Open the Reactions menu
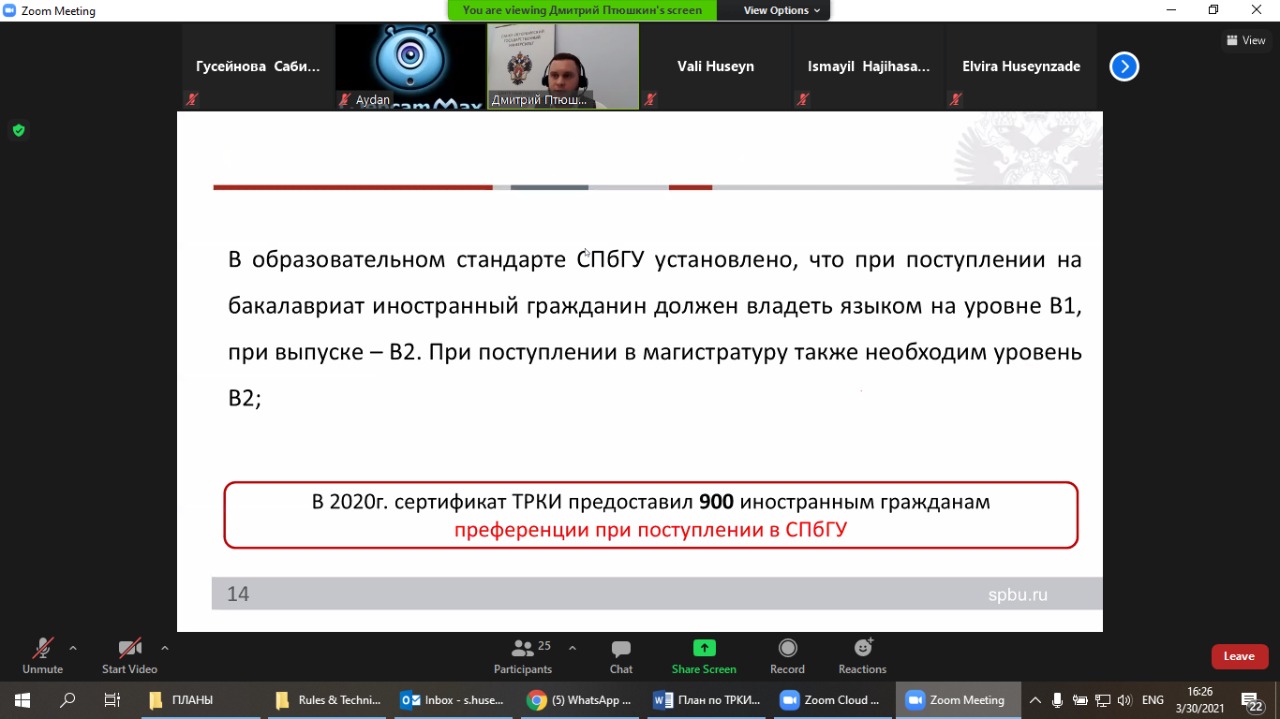 click(862, 656)
